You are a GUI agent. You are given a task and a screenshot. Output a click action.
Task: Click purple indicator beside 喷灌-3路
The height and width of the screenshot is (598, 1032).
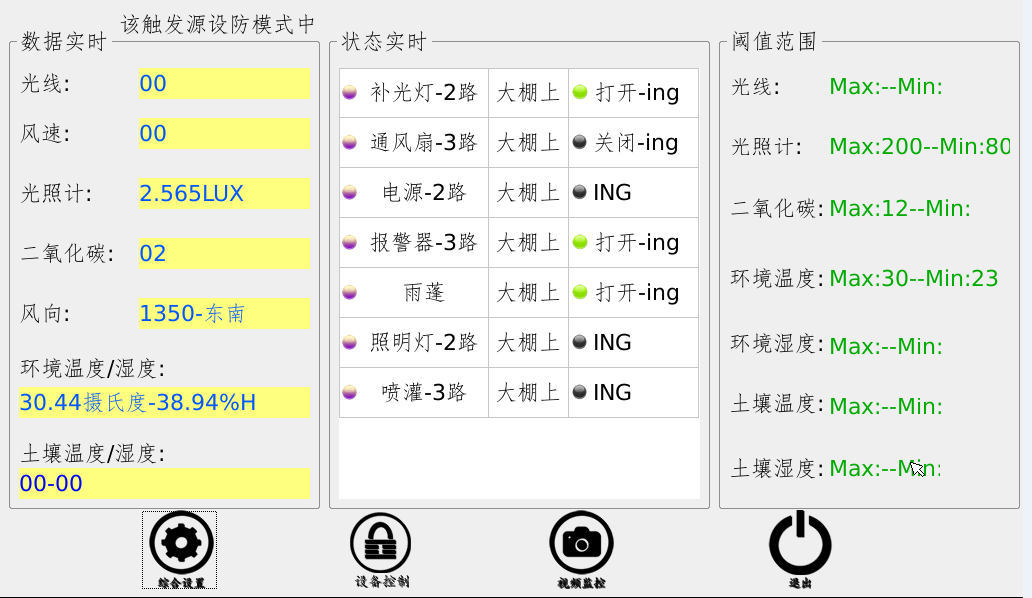[x=350, y=393]
